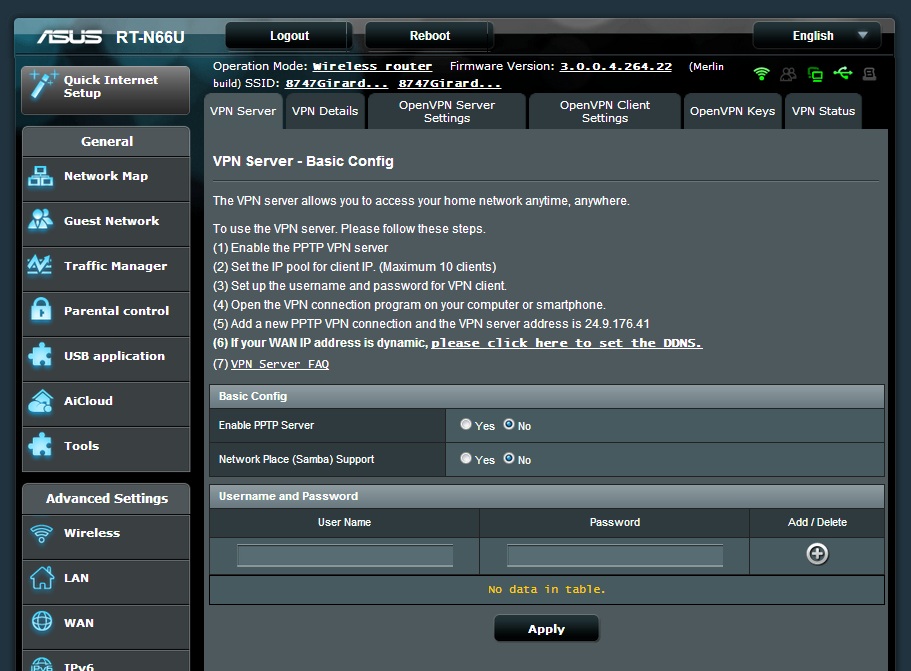Click the link to set the DDNS
This screenshot has width=911, height=671.
click(x=566, y=343)
